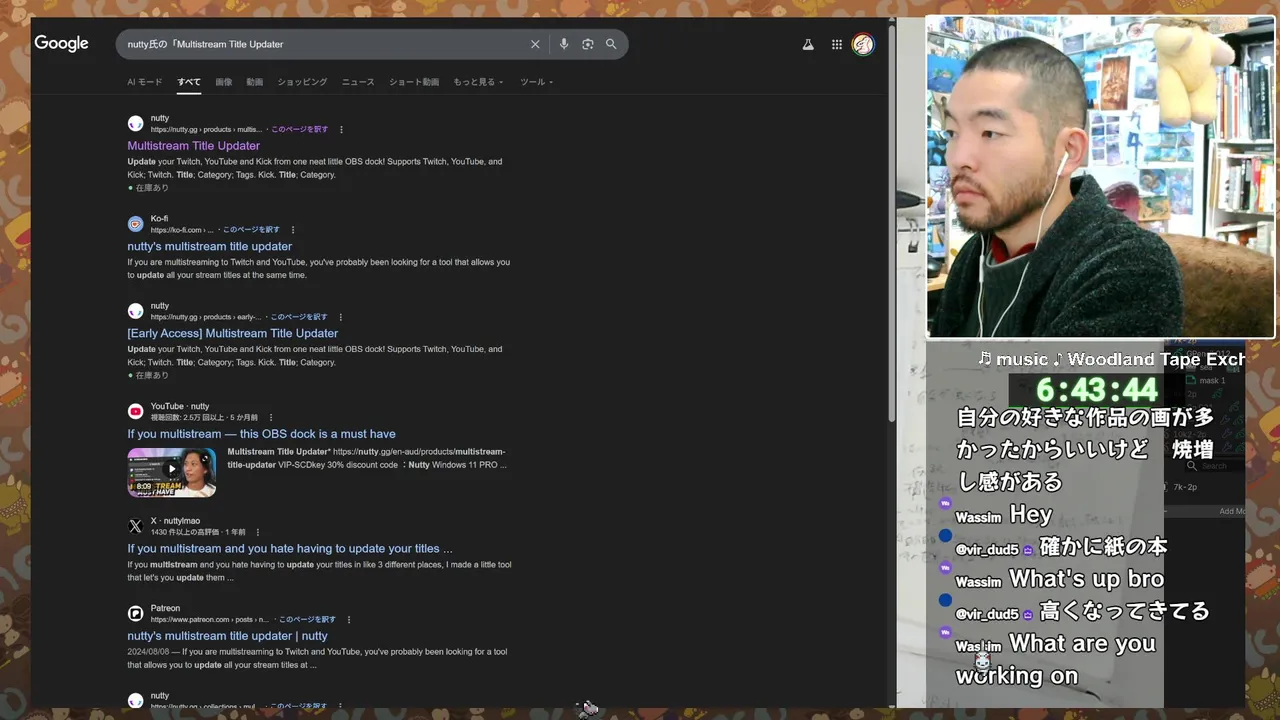Translate the first nutty.gg result page
This screenshot has height=720, width=1280.
point(299,129)
